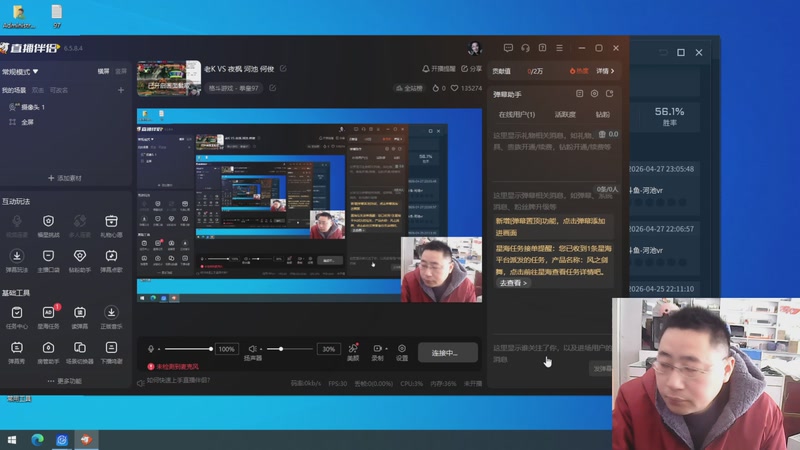Open the shield challenge tool in 互动玩法
The image size is (800, 450).
coord(48,226)
